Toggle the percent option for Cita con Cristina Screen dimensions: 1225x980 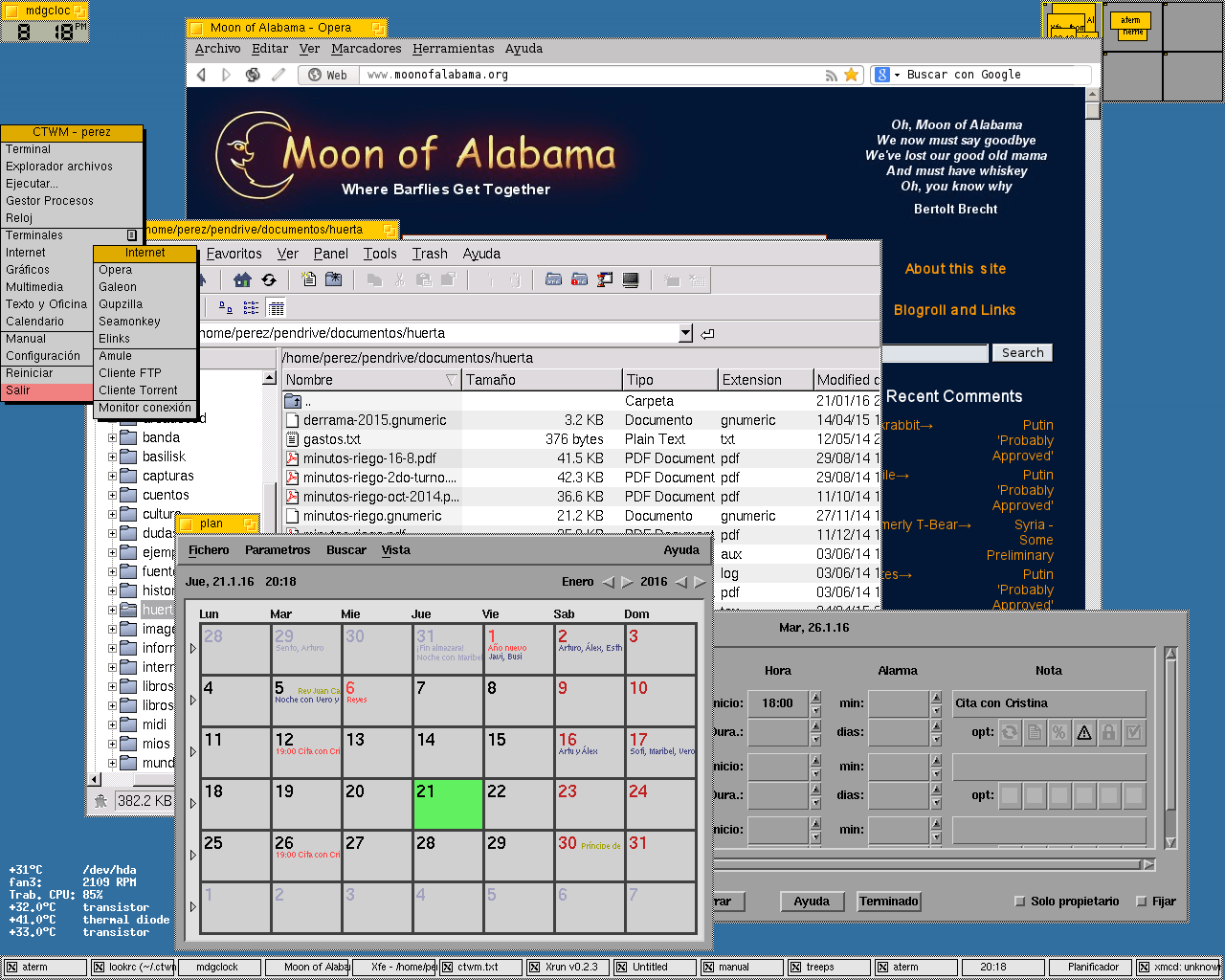[1059, 733]
